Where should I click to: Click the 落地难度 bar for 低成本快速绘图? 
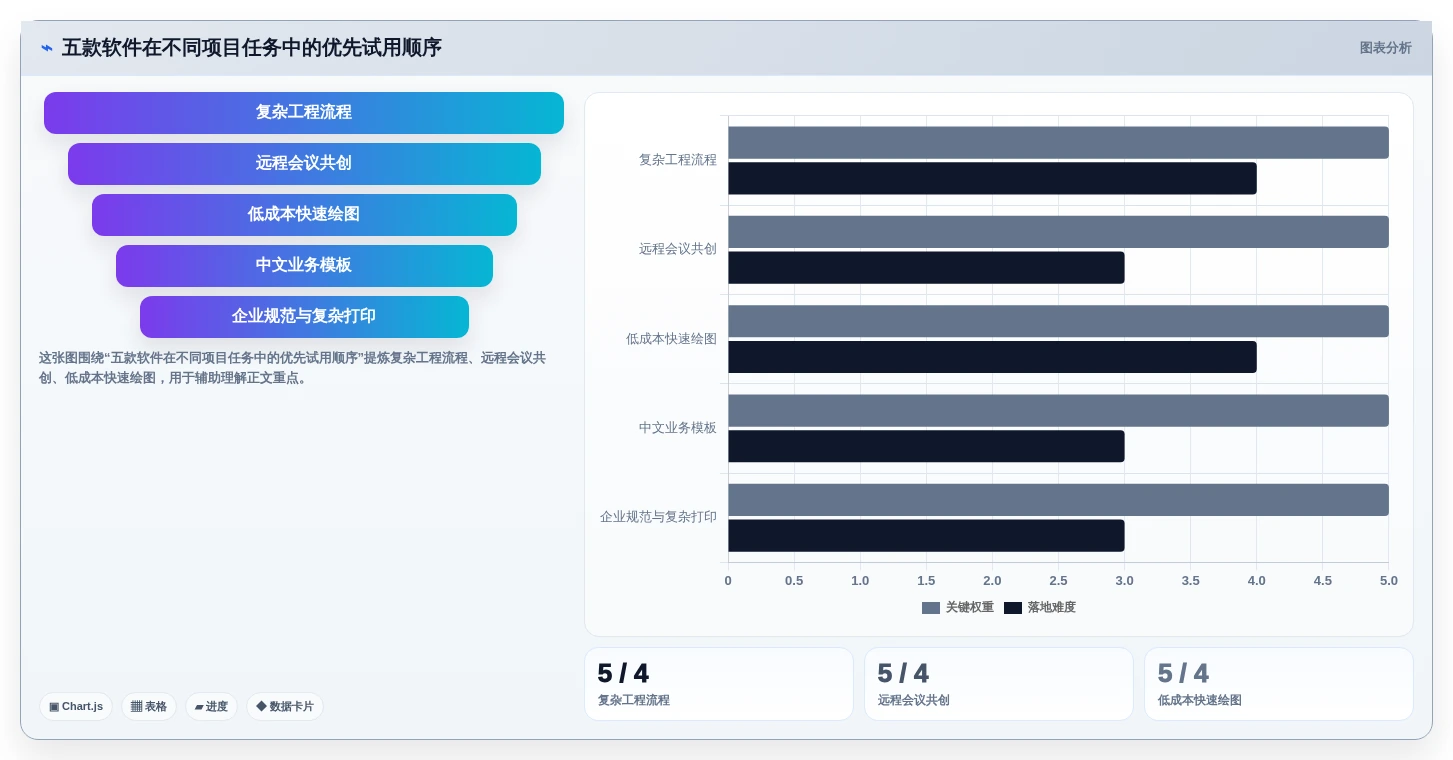tap(992, 357)
